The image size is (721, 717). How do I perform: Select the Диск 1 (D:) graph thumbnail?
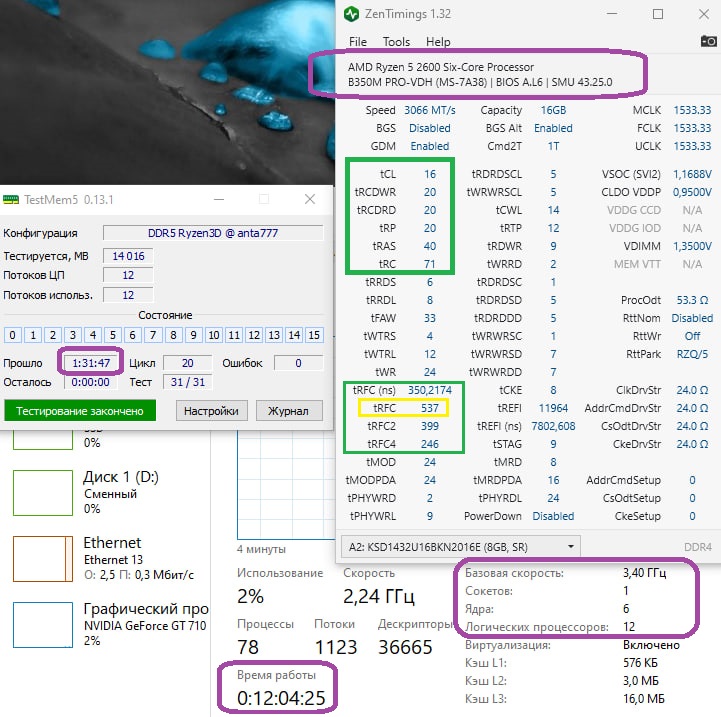click(x=42, y=492)
